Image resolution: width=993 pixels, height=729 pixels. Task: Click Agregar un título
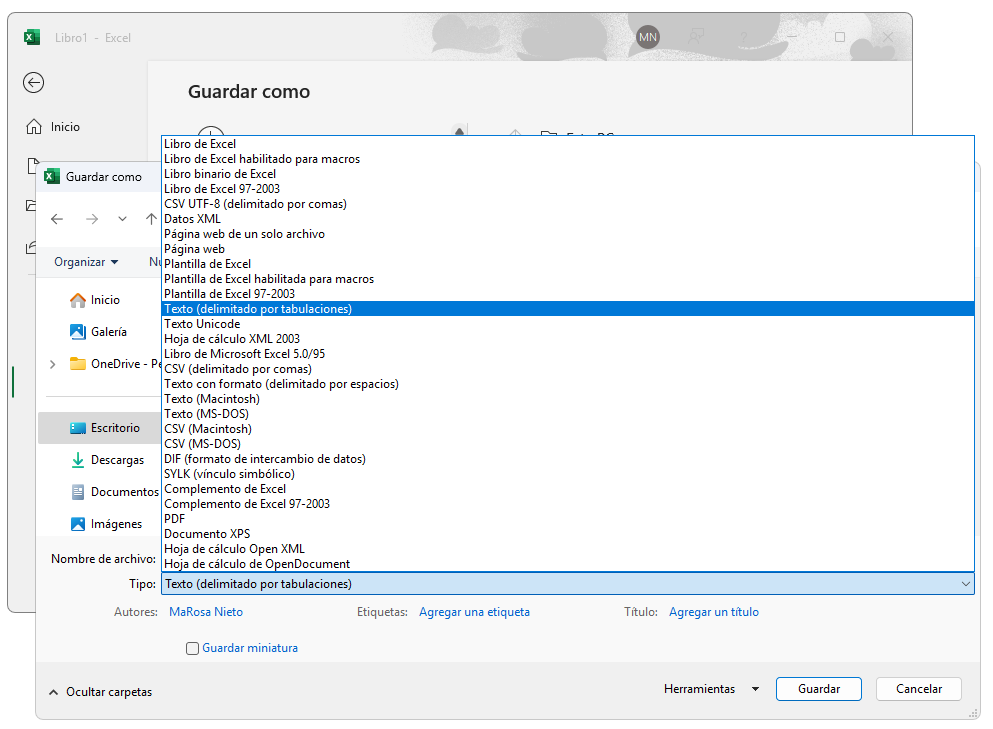tap(714, 612)
